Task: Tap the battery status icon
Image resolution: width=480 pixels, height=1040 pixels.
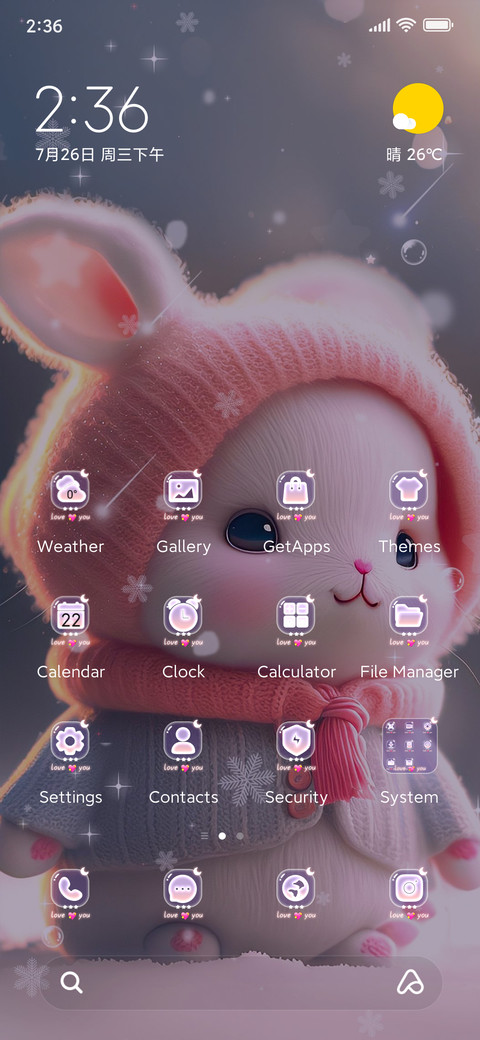Action: point(438,26)
